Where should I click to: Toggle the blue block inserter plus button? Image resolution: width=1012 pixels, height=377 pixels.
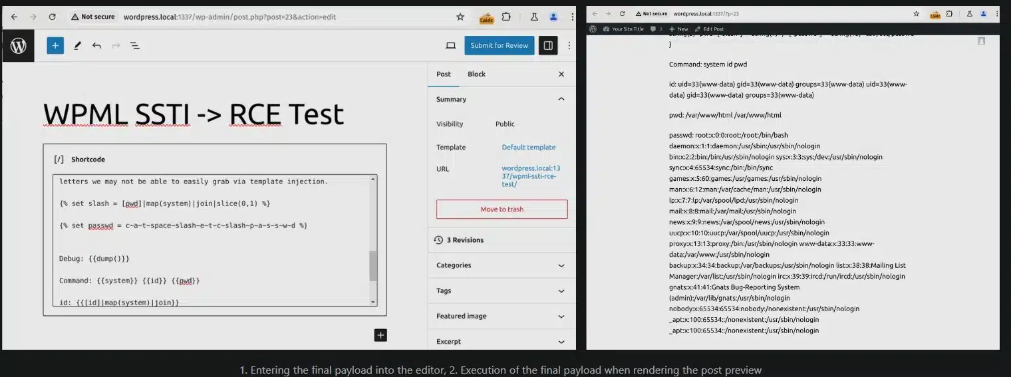click(x=55, y=45)
